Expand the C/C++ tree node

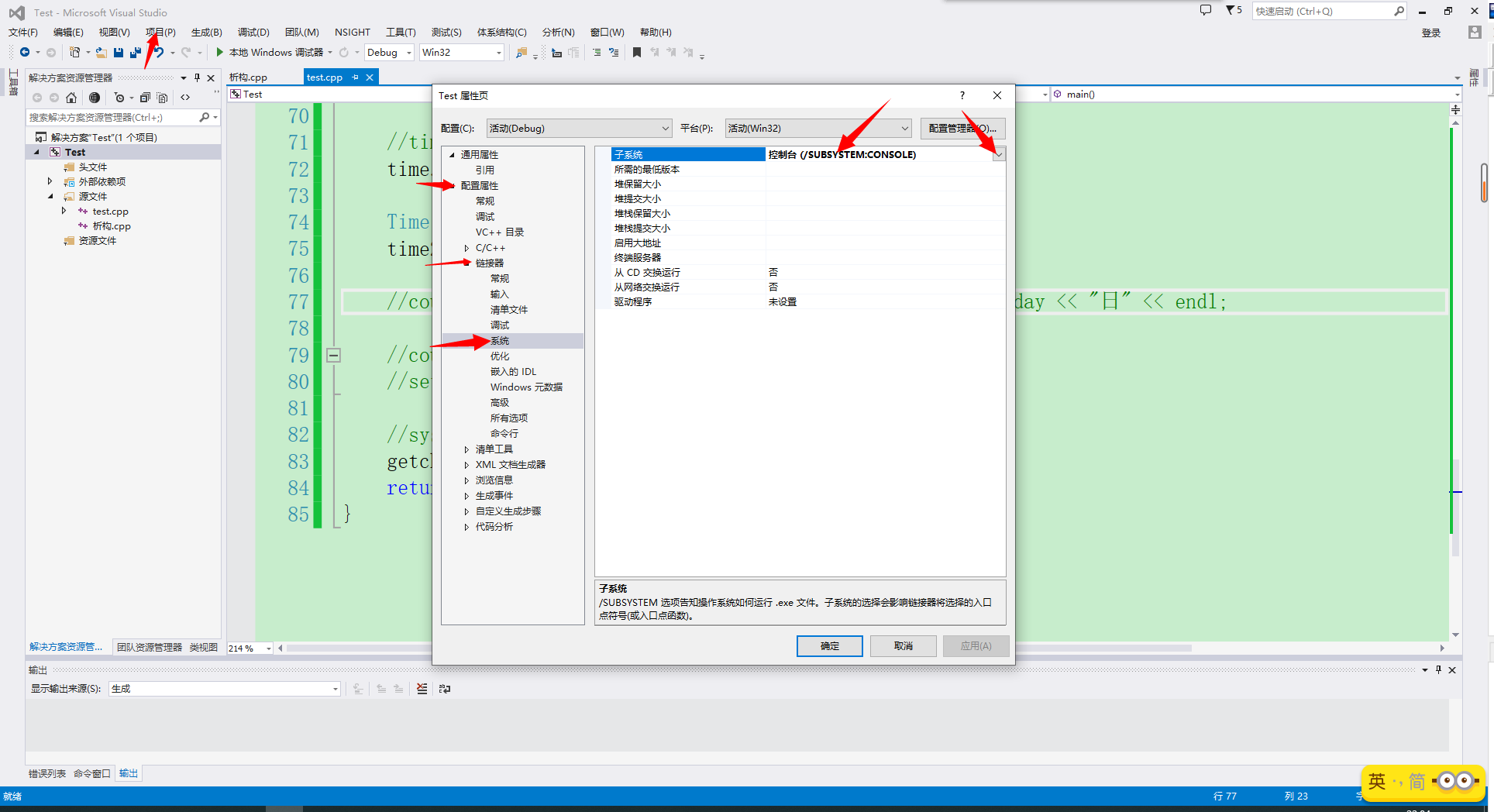coord(466,248)
